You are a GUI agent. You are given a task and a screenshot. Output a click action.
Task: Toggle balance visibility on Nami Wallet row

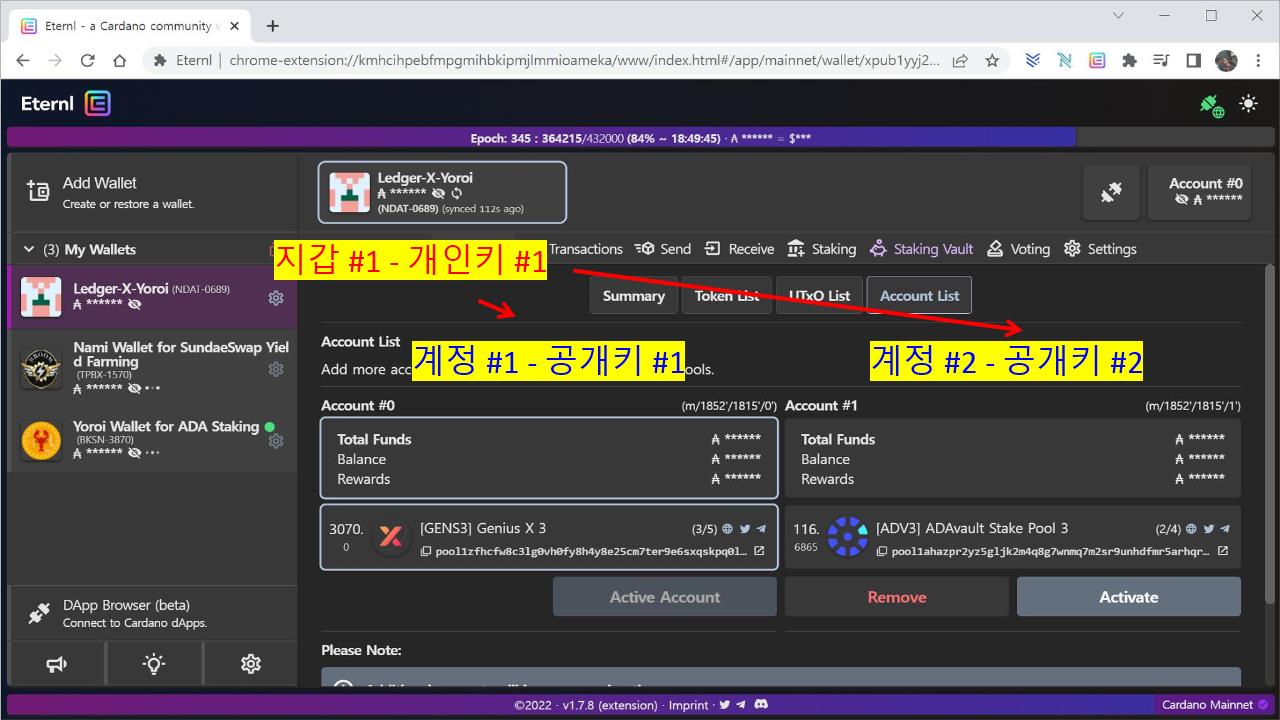pyautogui.click(x=135, y=388)
